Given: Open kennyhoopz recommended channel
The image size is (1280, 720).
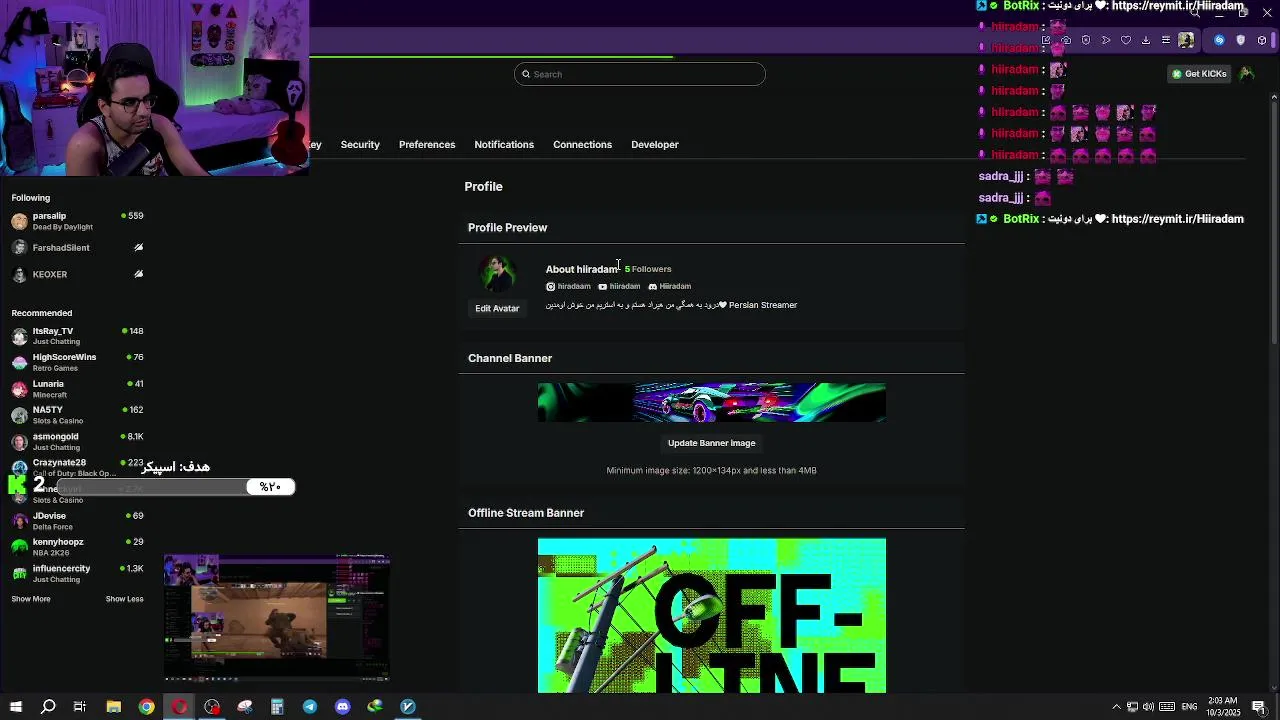Looking at the screenshot, I should point(77,547).
